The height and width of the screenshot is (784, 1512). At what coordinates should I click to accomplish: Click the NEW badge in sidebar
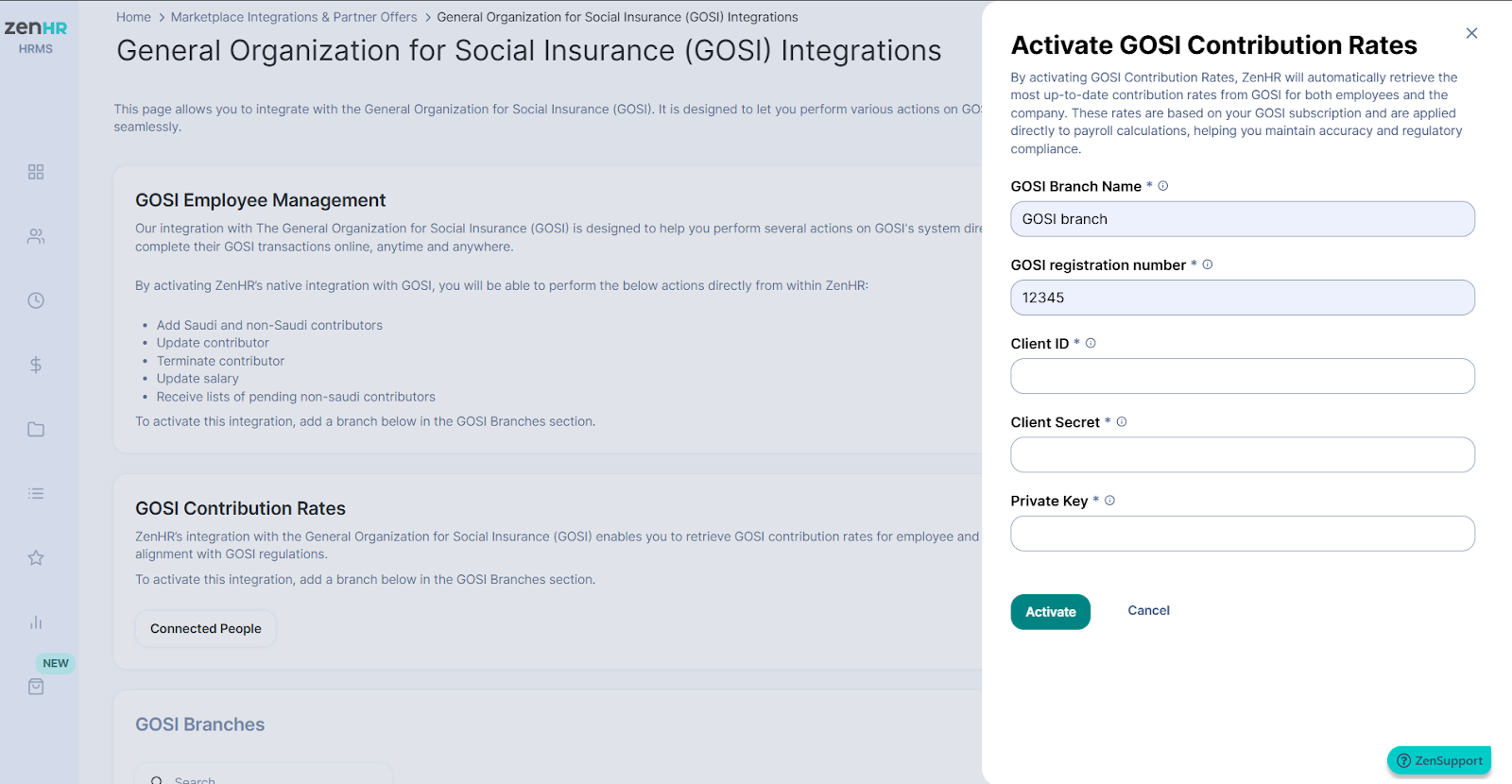56,663
